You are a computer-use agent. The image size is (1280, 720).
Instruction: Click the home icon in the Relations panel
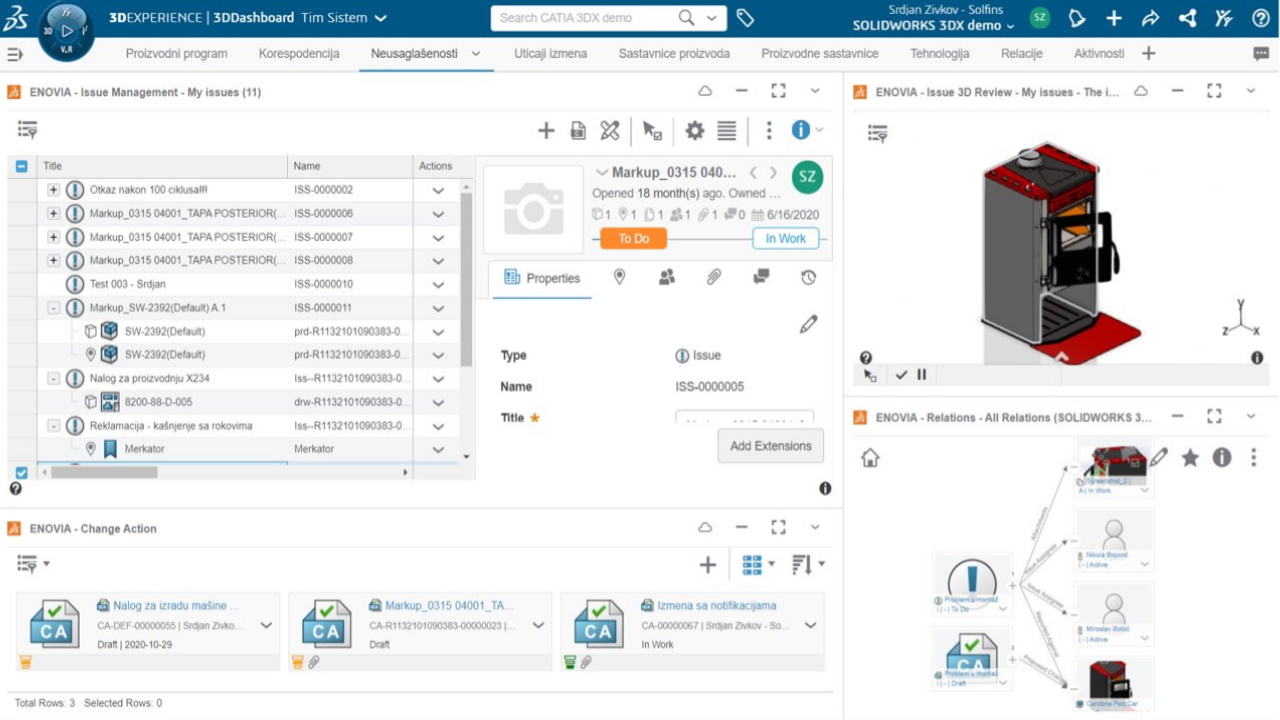click(x=869, y=457)
